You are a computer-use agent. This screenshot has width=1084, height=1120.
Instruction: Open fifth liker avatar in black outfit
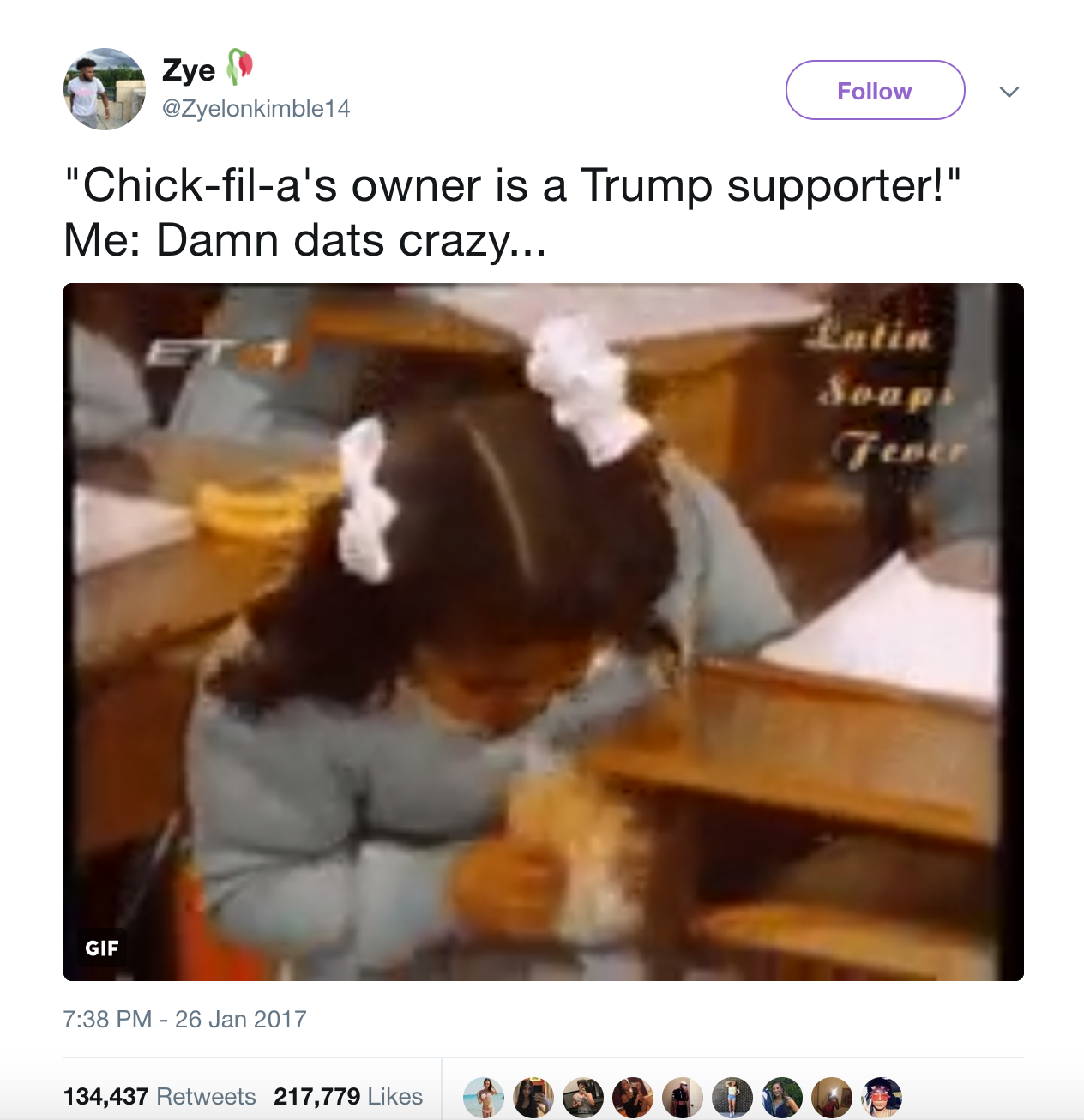click(683, 1098)
